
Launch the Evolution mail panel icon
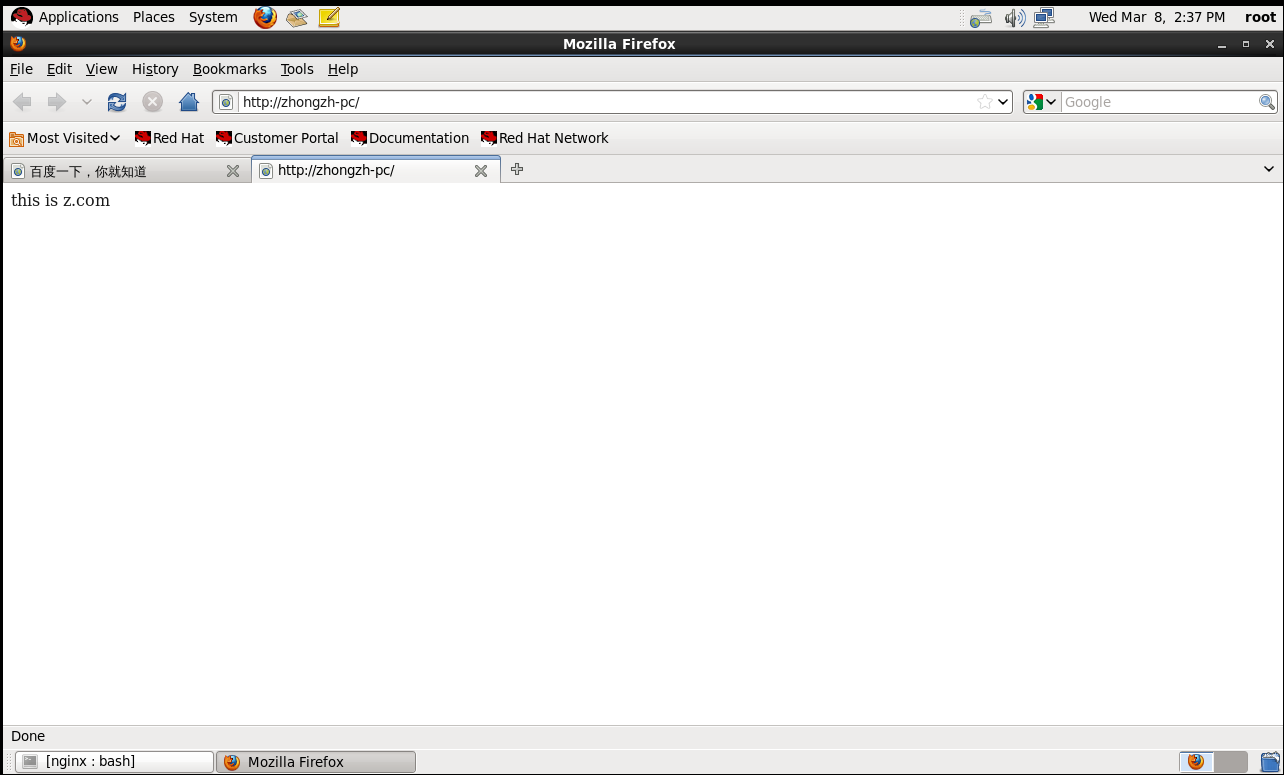pos(297,17)
